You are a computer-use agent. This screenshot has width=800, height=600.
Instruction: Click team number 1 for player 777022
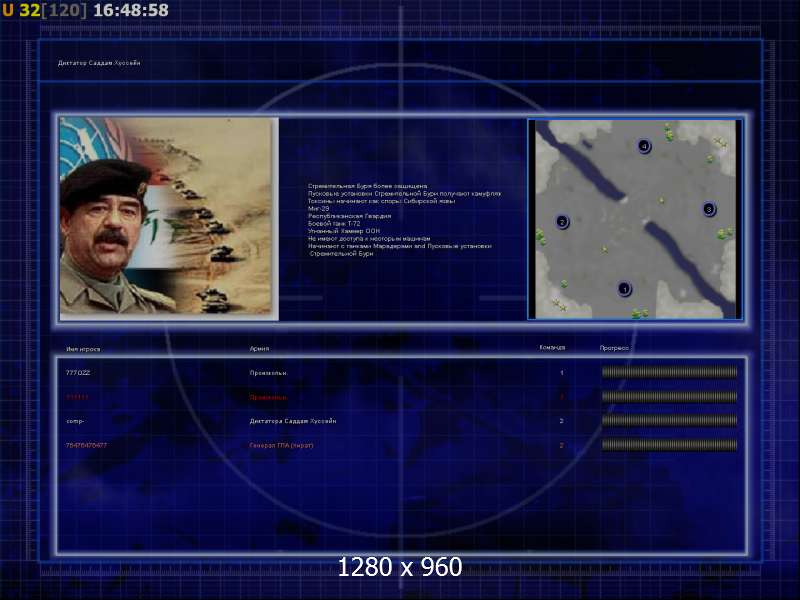tap(562, 373)
